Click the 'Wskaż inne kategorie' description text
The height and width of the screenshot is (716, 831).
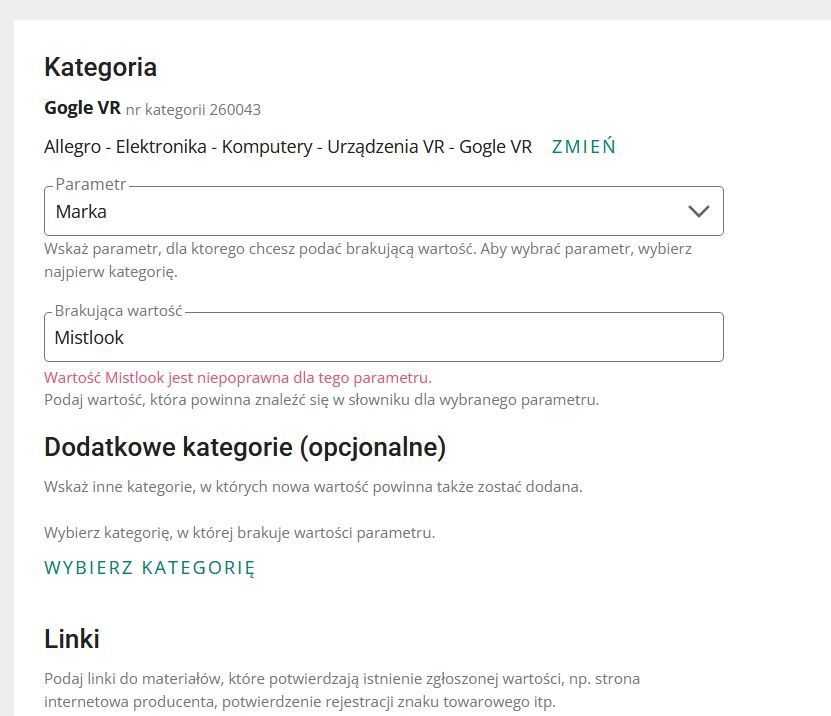point(313,487)
